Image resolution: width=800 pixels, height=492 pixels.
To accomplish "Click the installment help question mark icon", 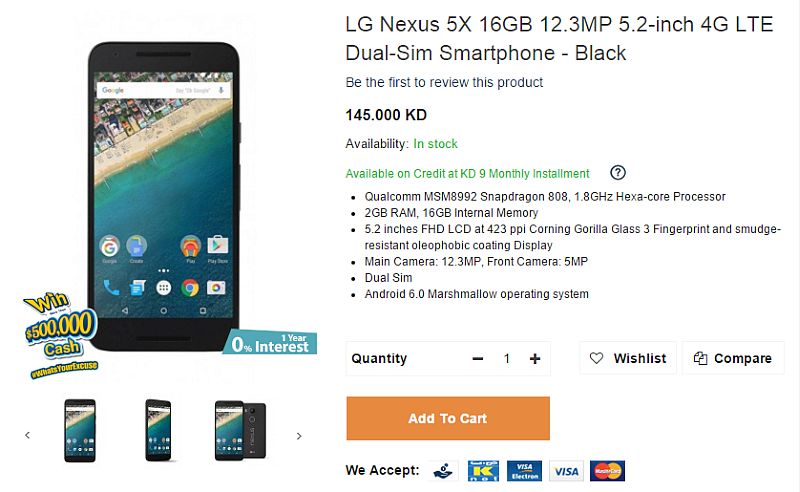I will coord(617,173).
